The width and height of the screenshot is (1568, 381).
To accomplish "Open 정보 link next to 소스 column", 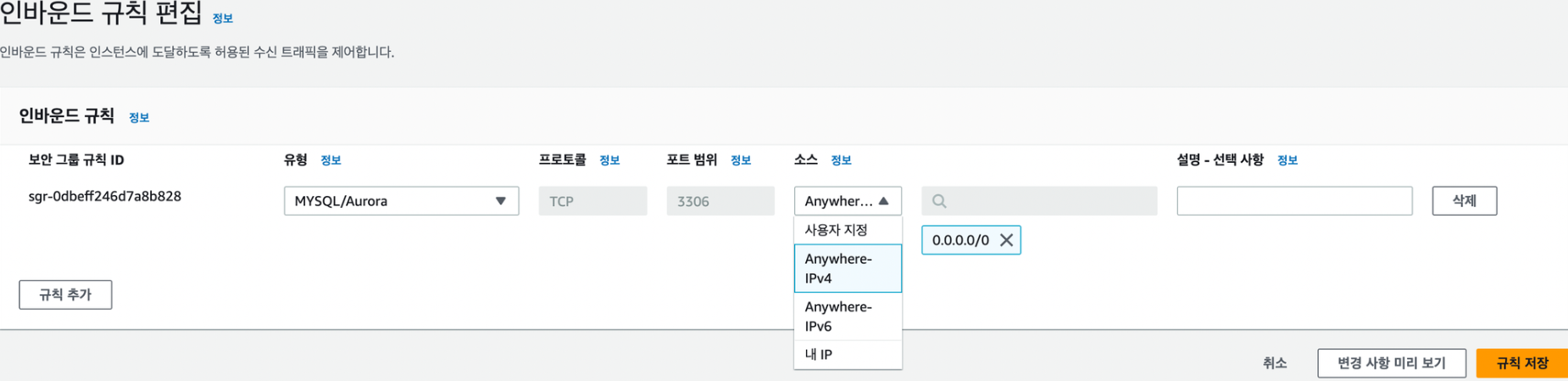I will (x=841, y=160).
